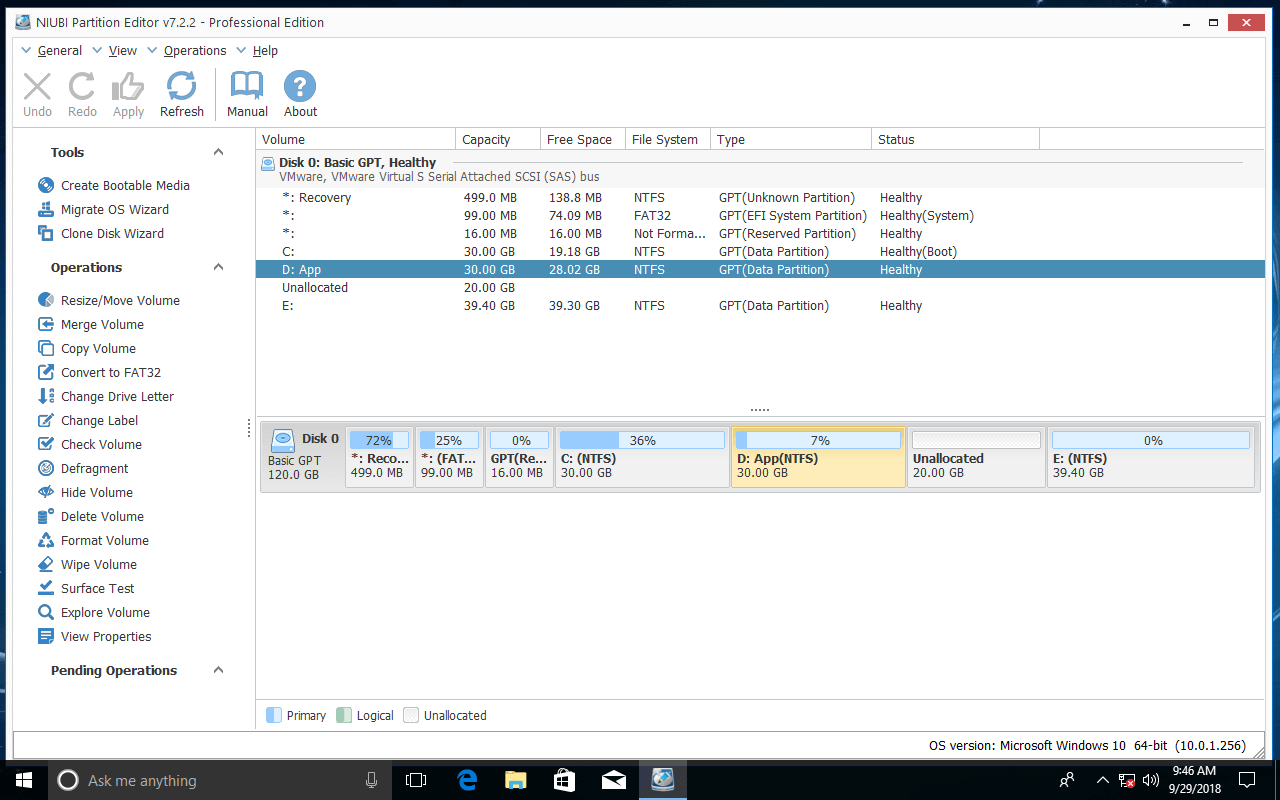Select the FAT32 EFI System partition row
The width and height of the screenshot is (1280, 800).
760,215
